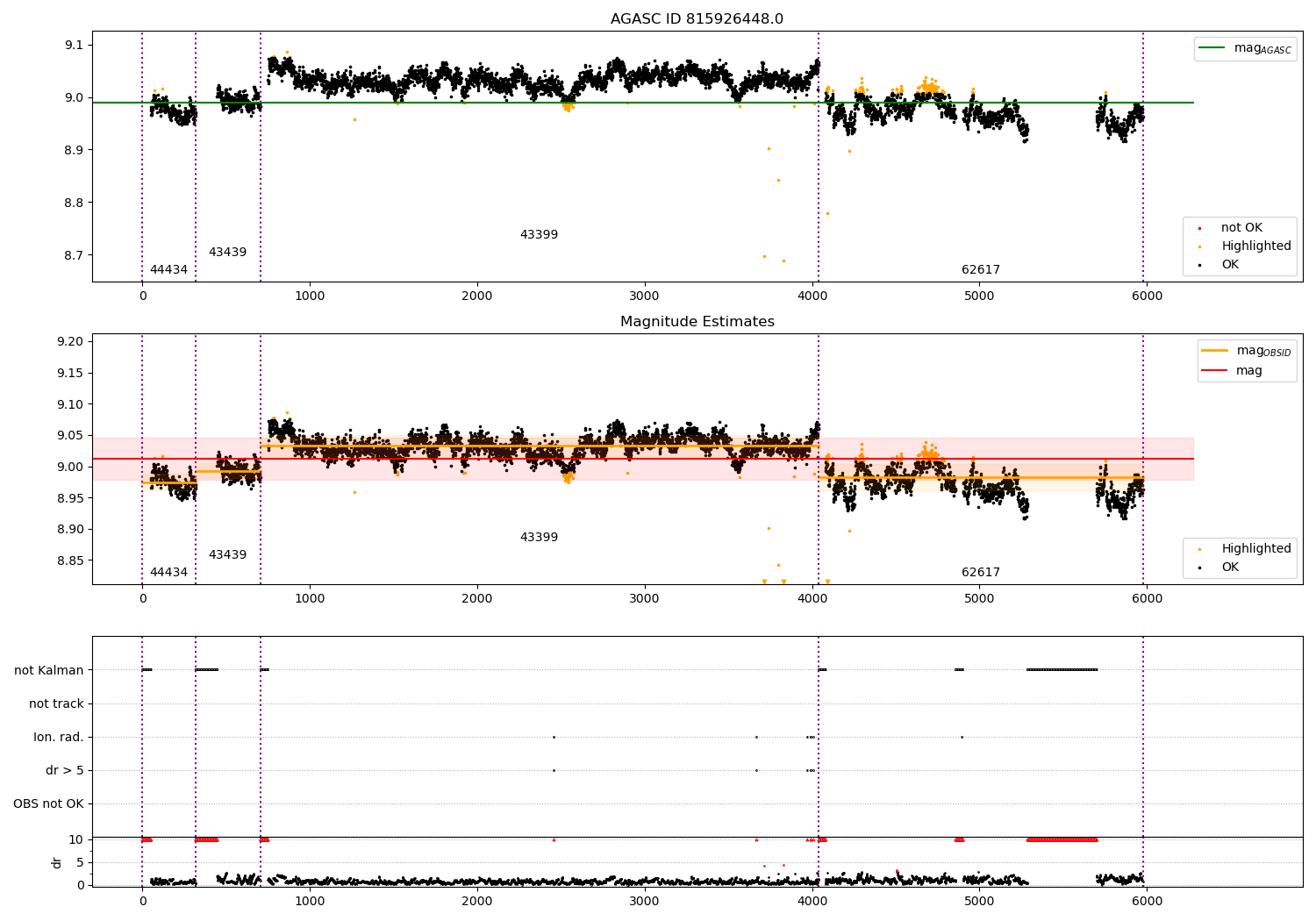
Task: Select the orange mag OBSID legend entry
Action: point(1247,351)
